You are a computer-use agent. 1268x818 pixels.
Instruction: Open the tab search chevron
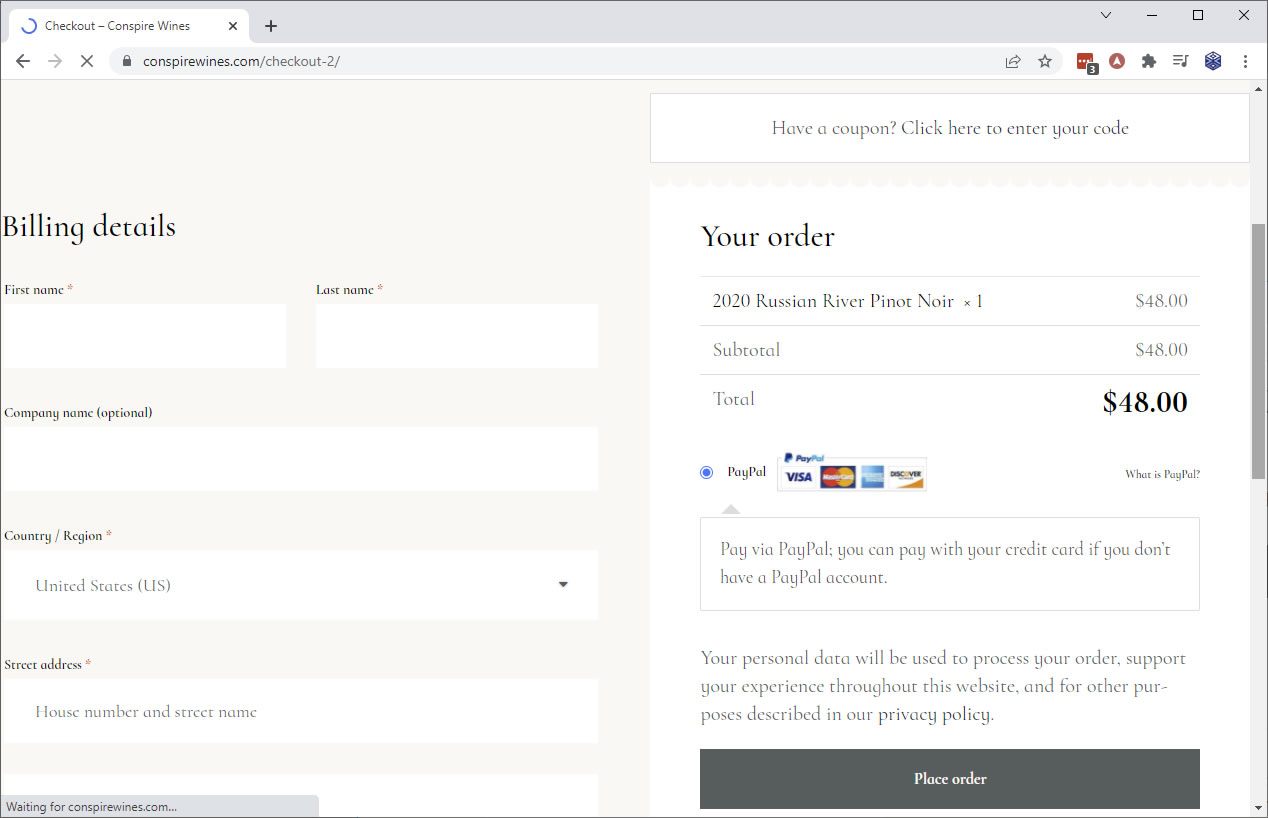coord(1106,15)
